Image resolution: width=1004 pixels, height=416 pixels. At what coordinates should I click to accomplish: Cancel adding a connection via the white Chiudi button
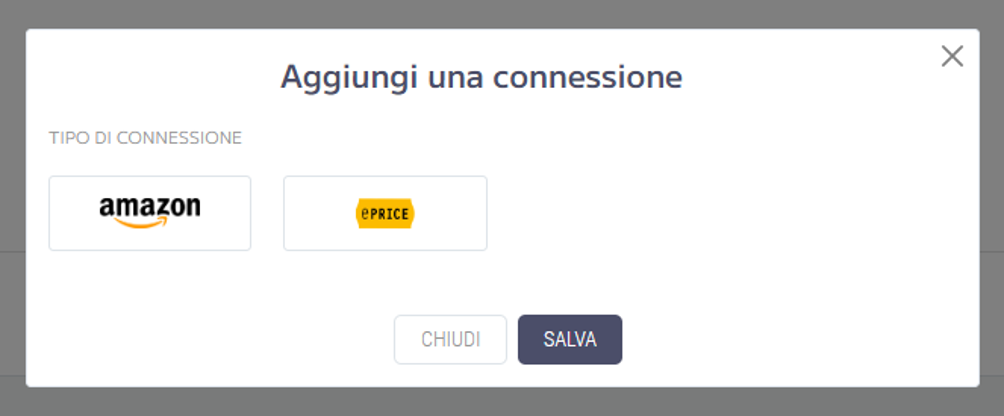click(450, 339)
